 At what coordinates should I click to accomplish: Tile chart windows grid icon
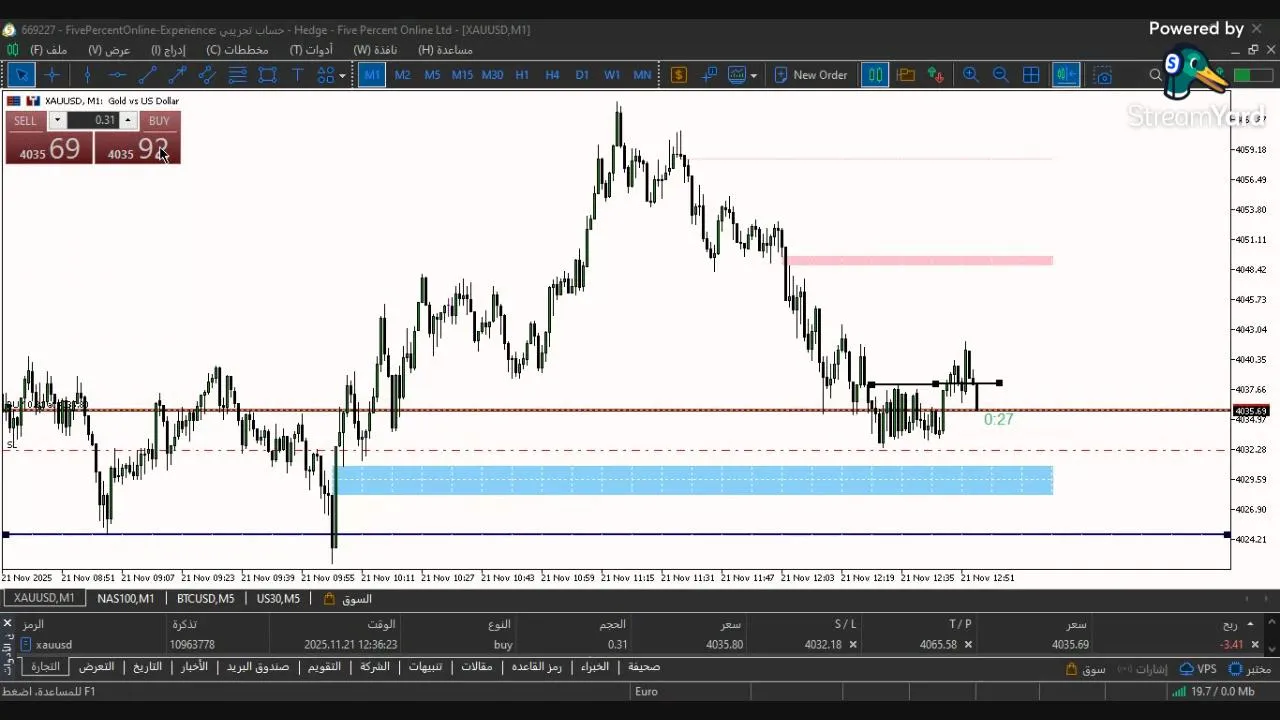click(x=1031, y=75)
